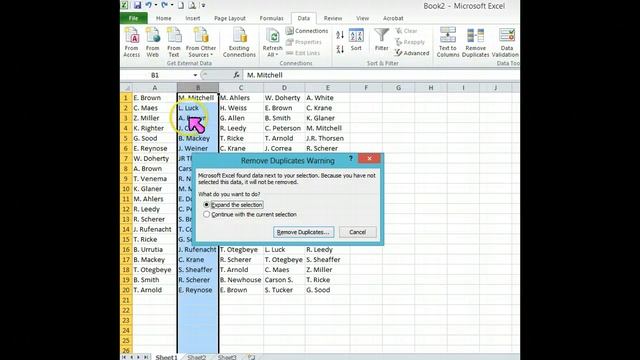
Task: Switch to Sheet3 worksheet tab
Action: (x=227, y=357)
